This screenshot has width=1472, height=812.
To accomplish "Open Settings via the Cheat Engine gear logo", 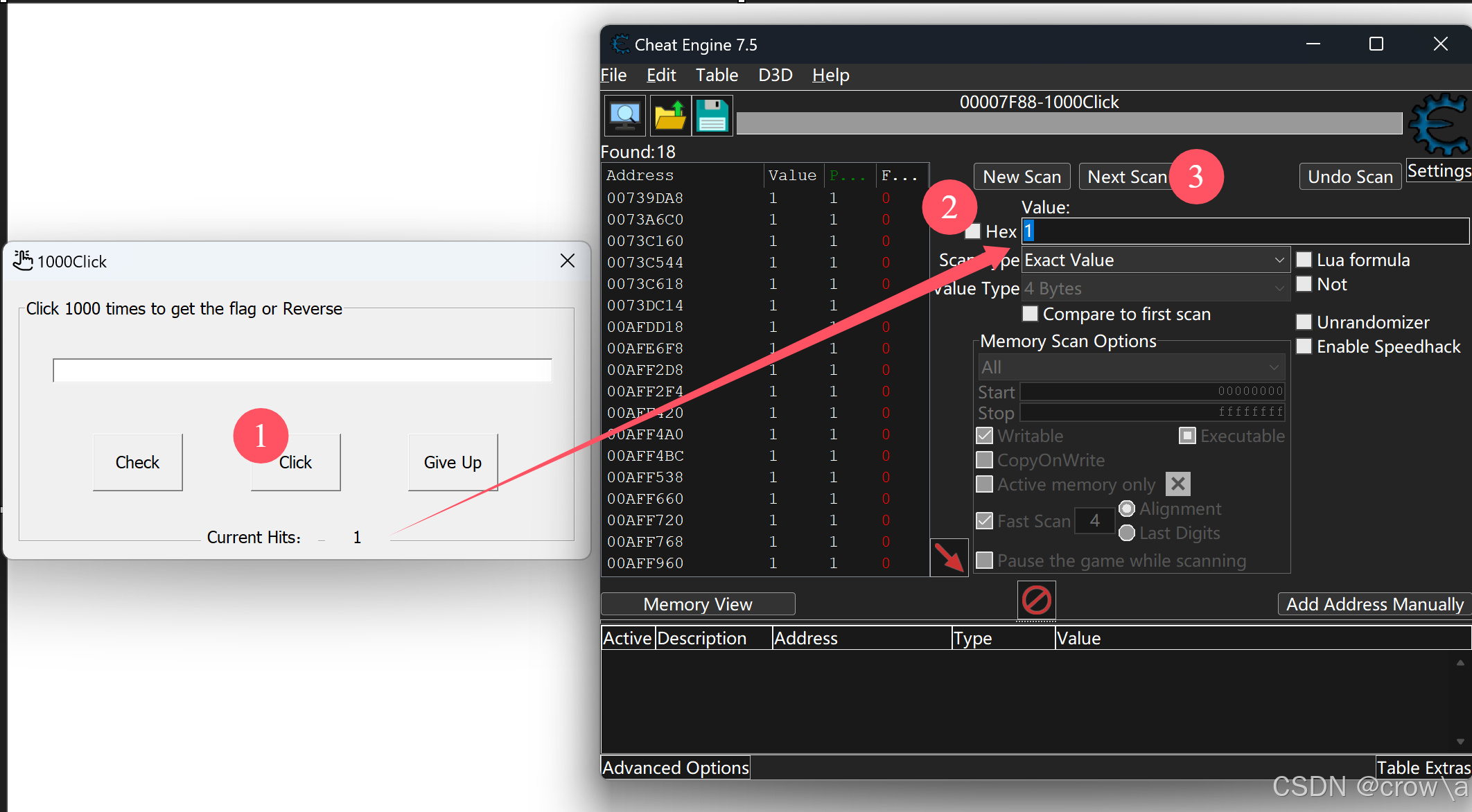I will click(x=1439, y=126).
